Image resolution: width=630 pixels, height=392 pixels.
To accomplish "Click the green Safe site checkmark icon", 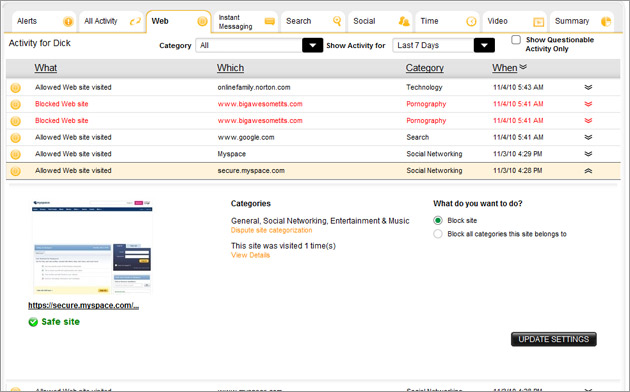I will [x=33, y=322].
